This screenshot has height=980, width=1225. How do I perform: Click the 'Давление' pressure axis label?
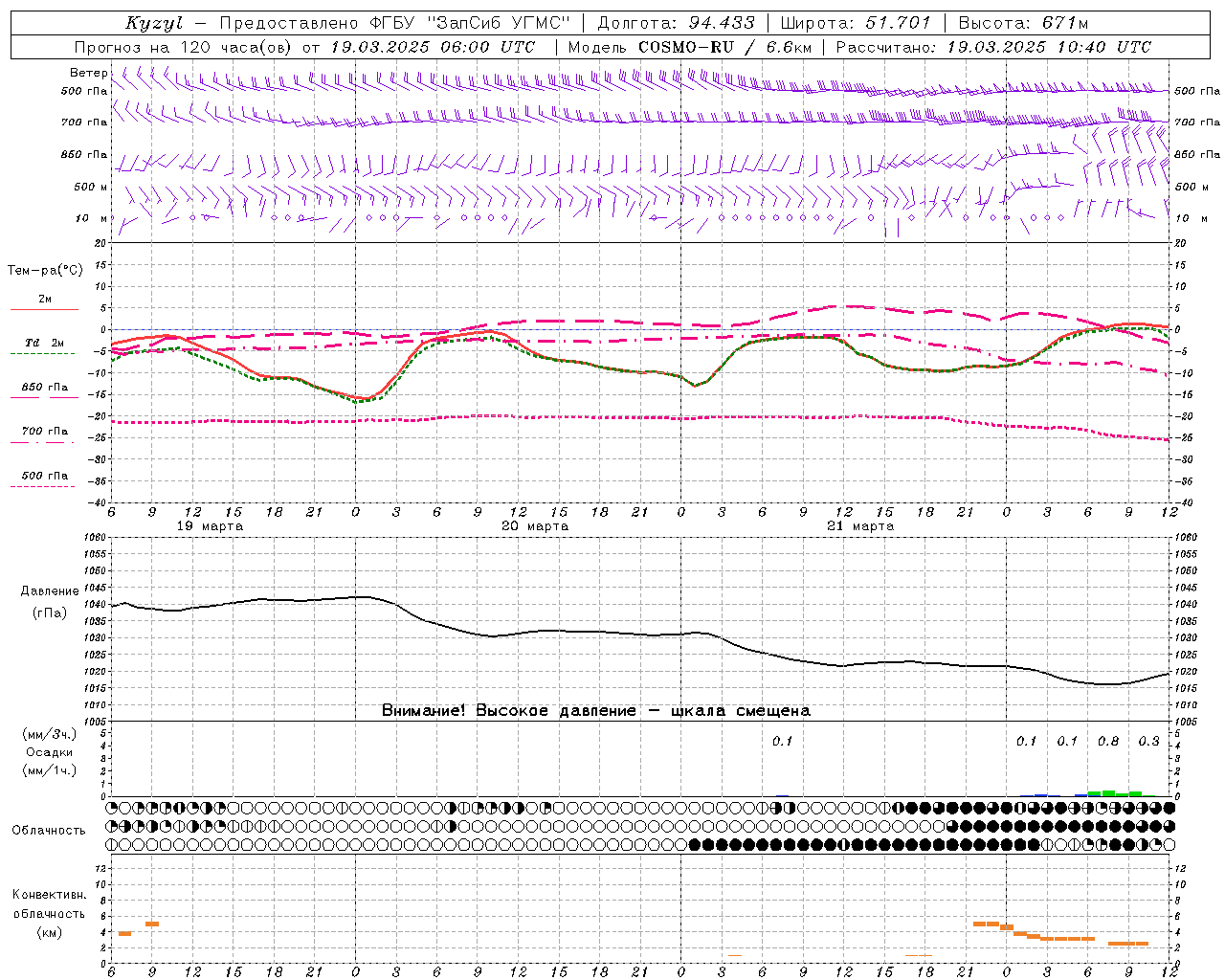[x=49, y=591]
